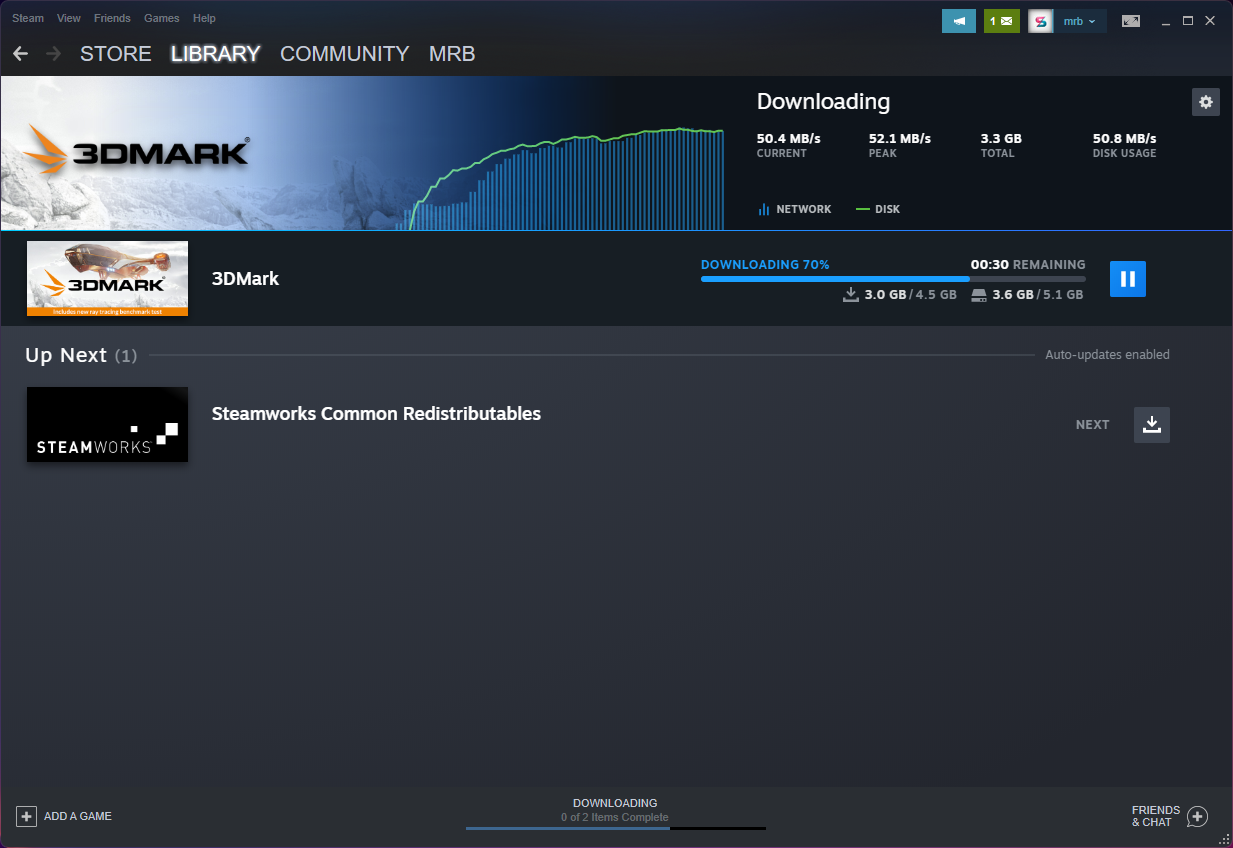This screenshot has width=1233, height=848.
Task: Open the Friends menu
Action: 112,18
